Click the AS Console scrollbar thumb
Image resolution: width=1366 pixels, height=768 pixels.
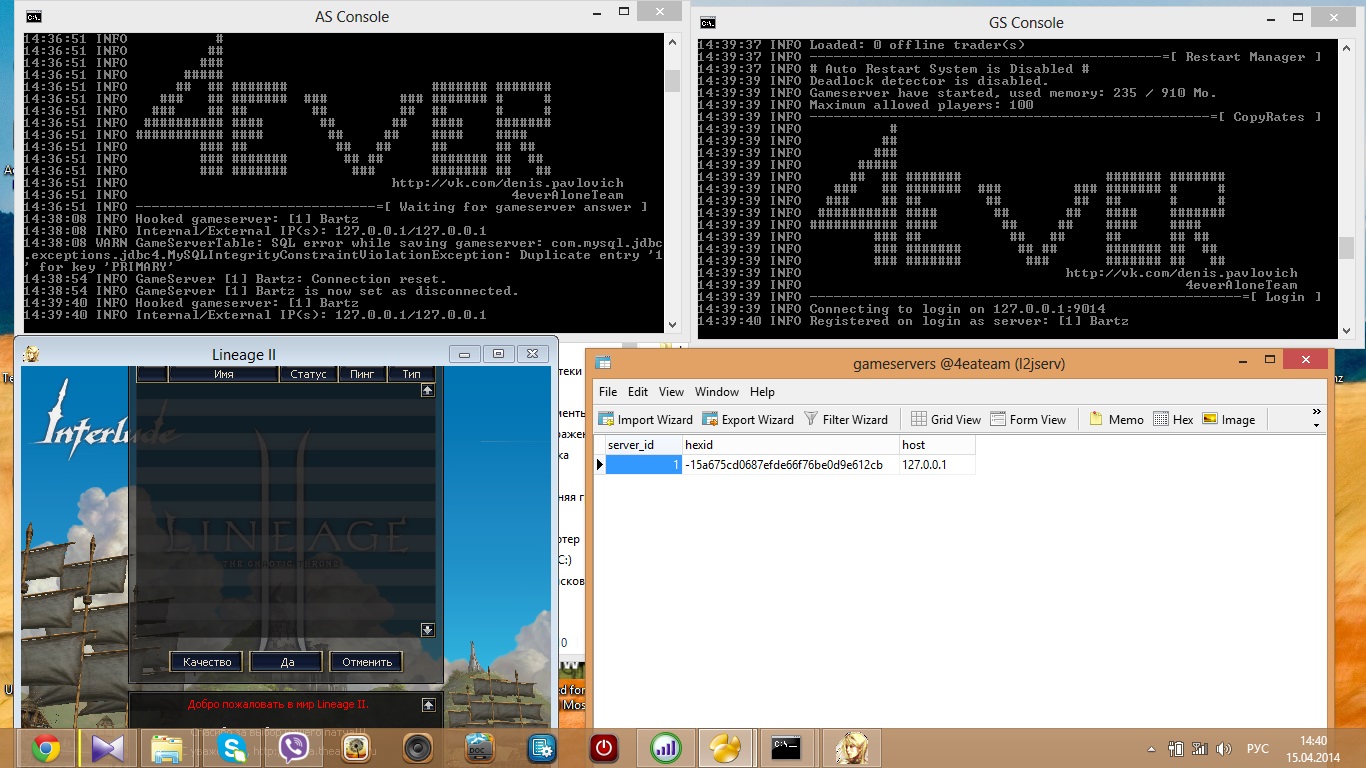(x=673, y=80)
